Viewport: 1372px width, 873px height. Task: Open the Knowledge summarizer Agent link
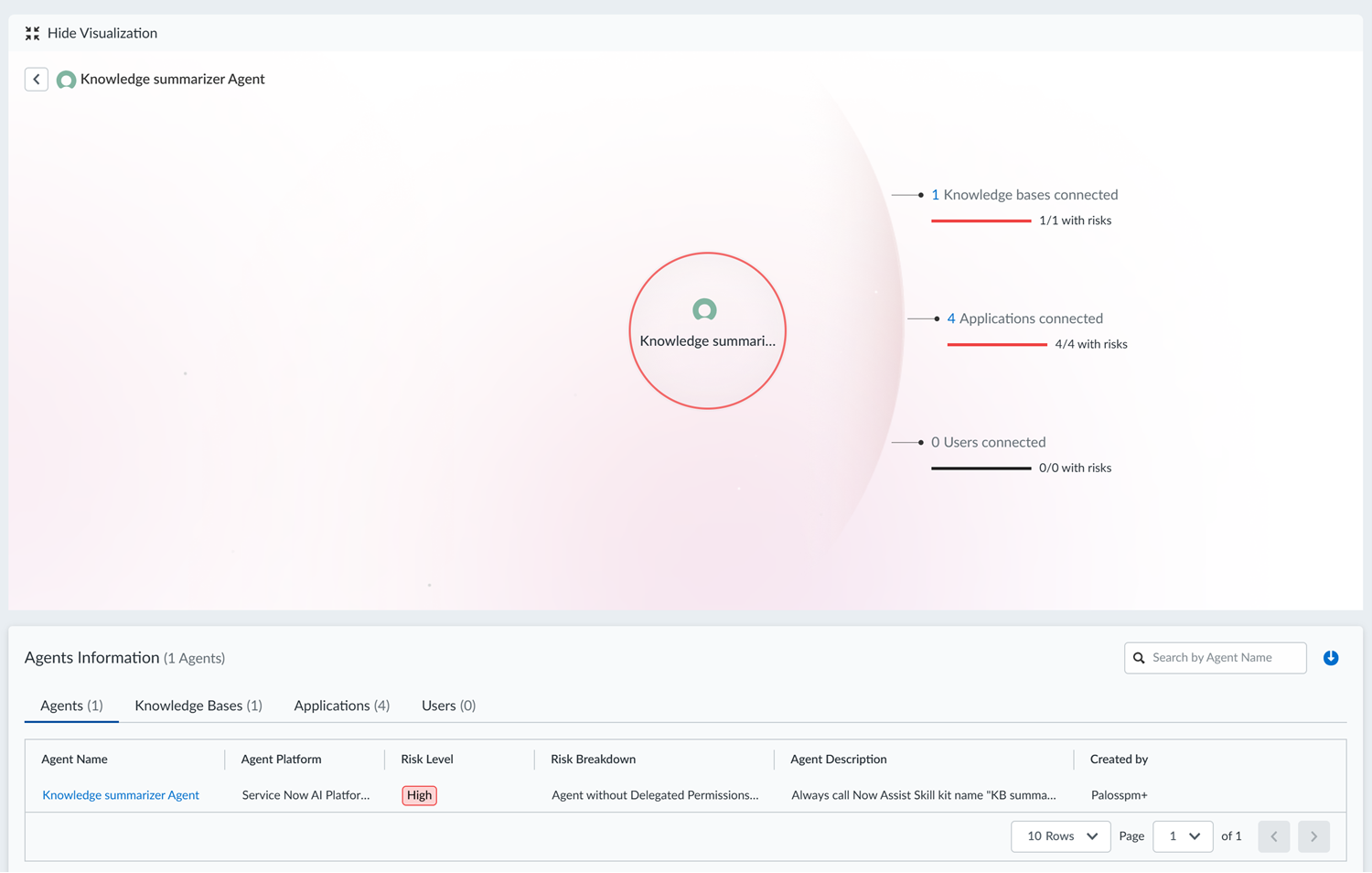click(121, 795)
